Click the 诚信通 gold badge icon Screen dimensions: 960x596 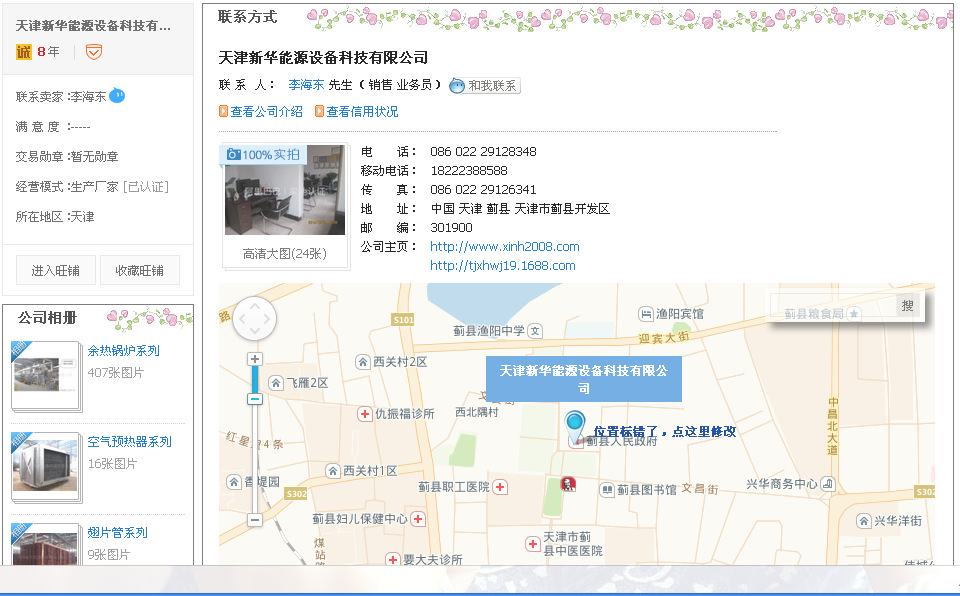click(x=24, y=52)
